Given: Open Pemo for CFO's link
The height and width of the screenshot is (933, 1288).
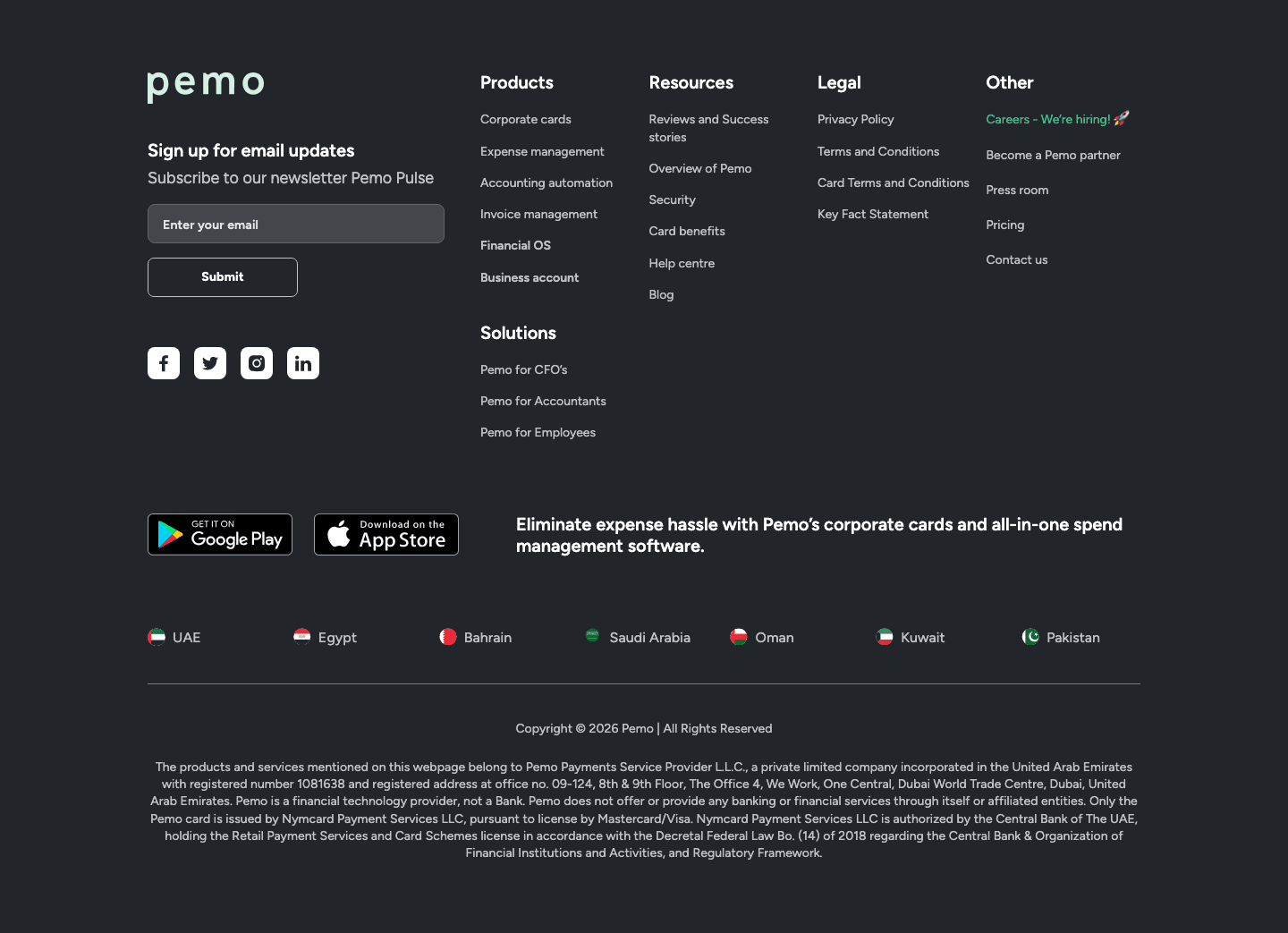Looking at the screenshot, I should 524,369.
